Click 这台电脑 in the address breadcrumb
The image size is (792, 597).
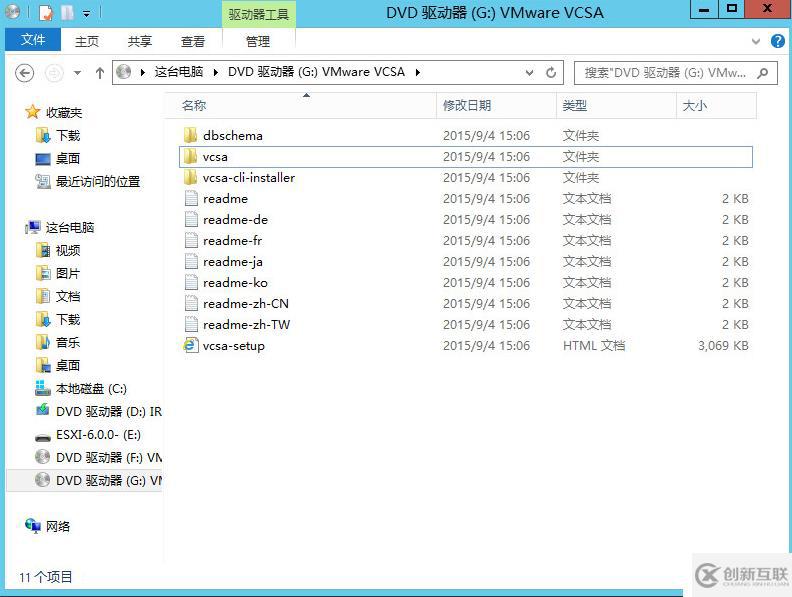point(179,72)
